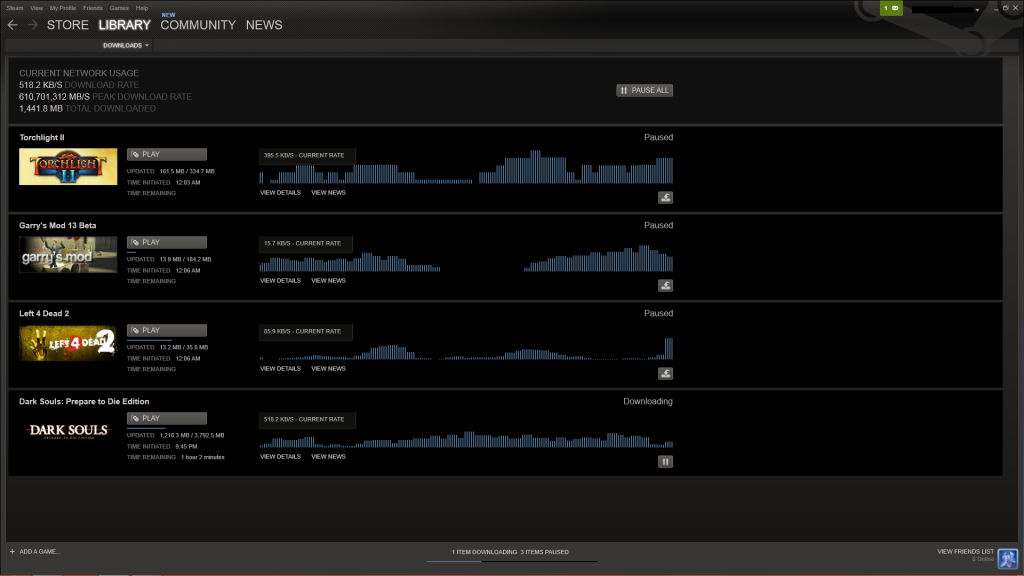
Task: Switch to the COMMUNITY tab
Action: click(x=198, y=25)
